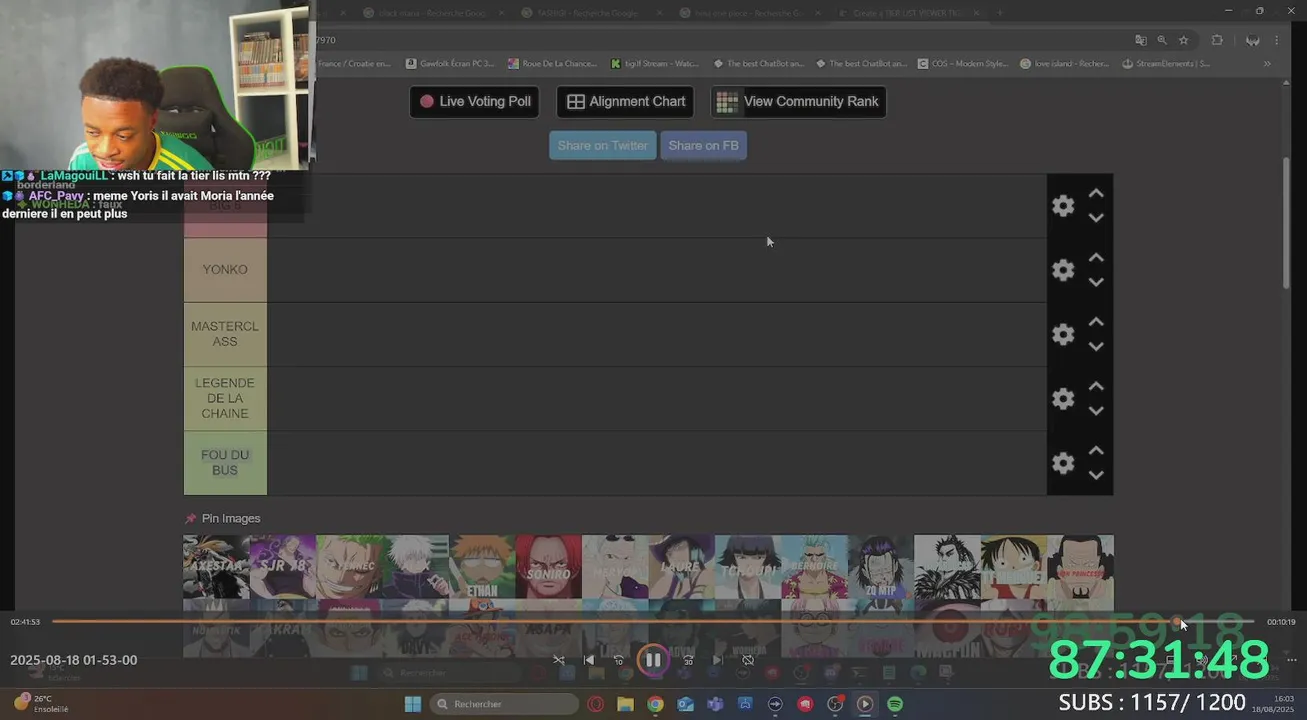This screenshot has height=720, width=1307.
Task: Skip forward 30 seconds in video
Action: pyautogui.click(x=688, y=660)
